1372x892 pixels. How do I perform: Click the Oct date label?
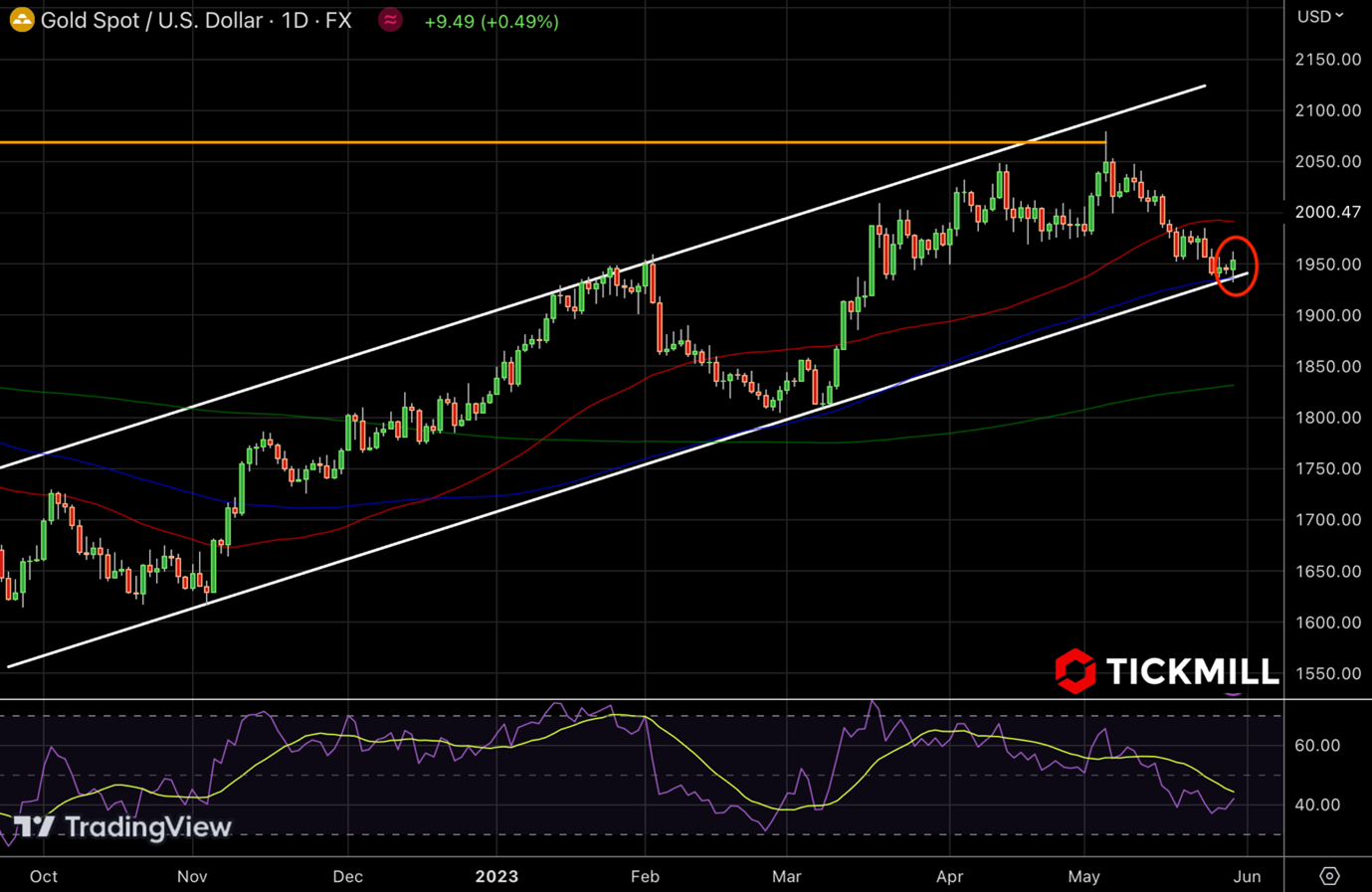pos(44,876)
